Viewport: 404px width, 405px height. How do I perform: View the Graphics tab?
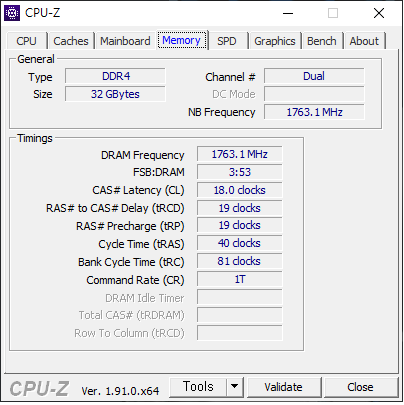(275, 41)
